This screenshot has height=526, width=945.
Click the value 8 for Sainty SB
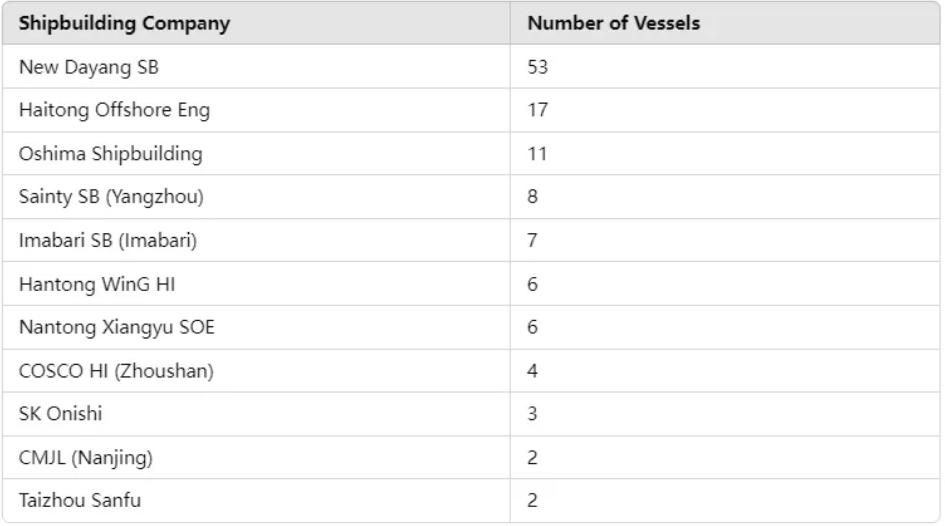coord(532,197)
